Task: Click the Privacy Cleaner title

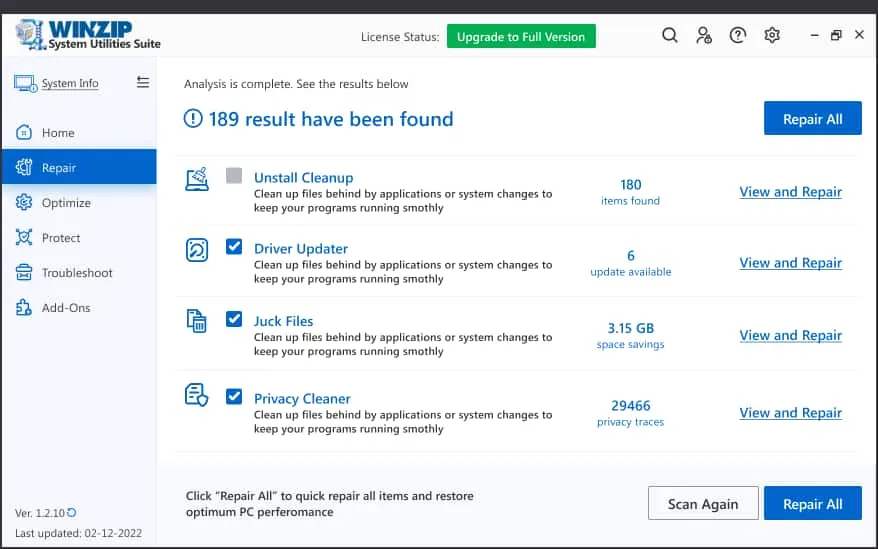Action: coord(302,399)
